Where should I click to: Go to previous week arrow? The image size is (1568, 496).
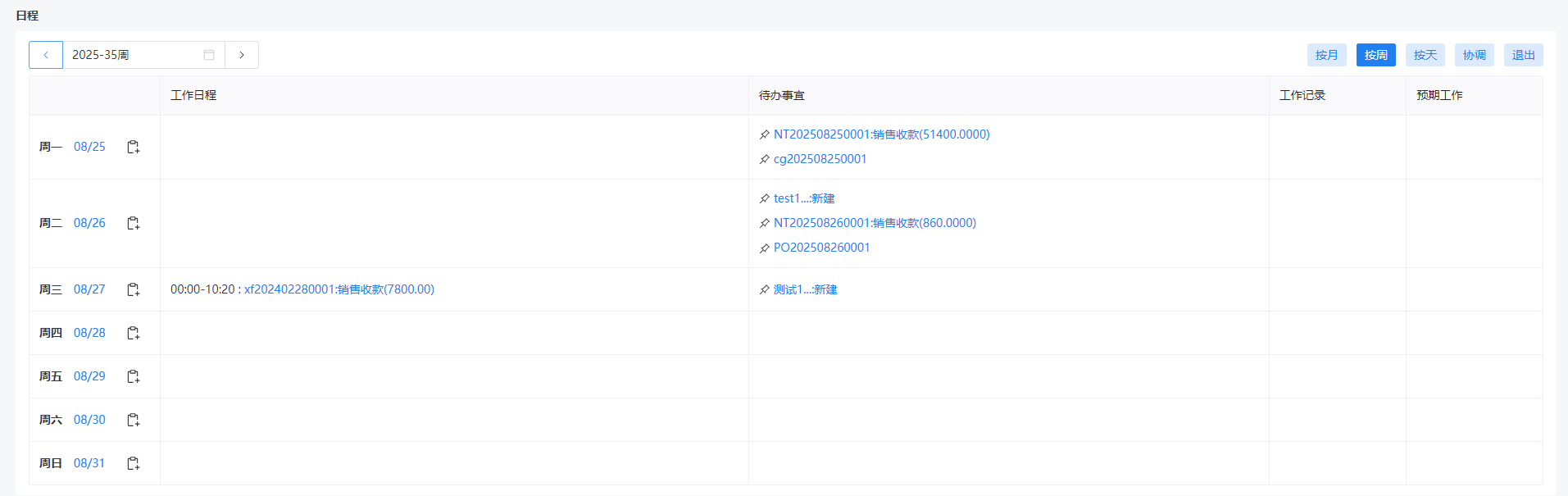46,55
